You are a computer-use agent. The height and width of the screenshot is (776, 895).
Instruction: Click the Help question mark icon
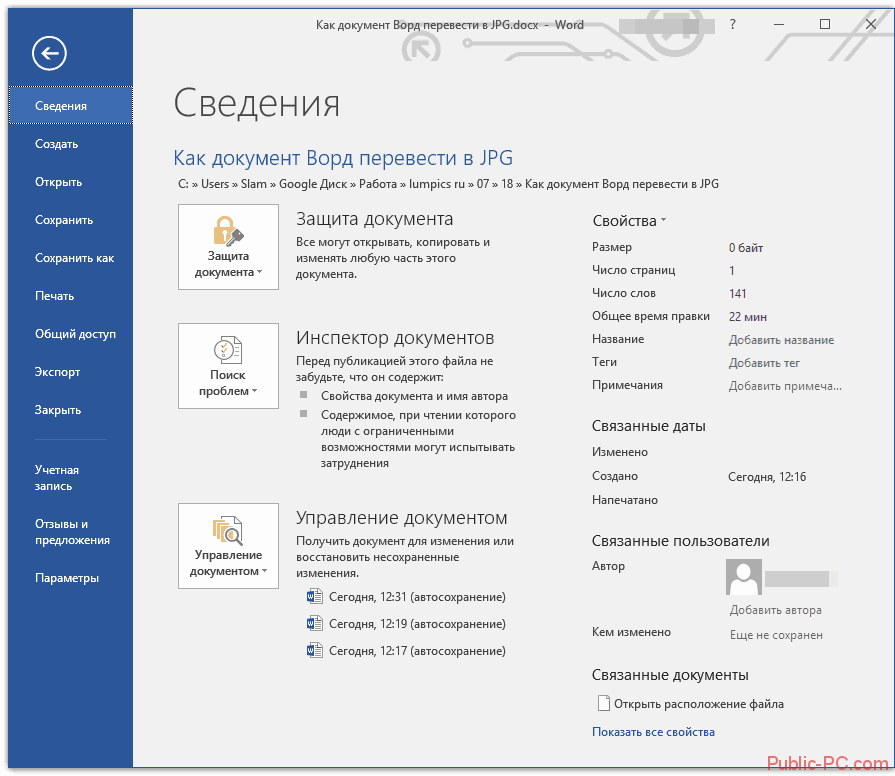coord(733,24)
